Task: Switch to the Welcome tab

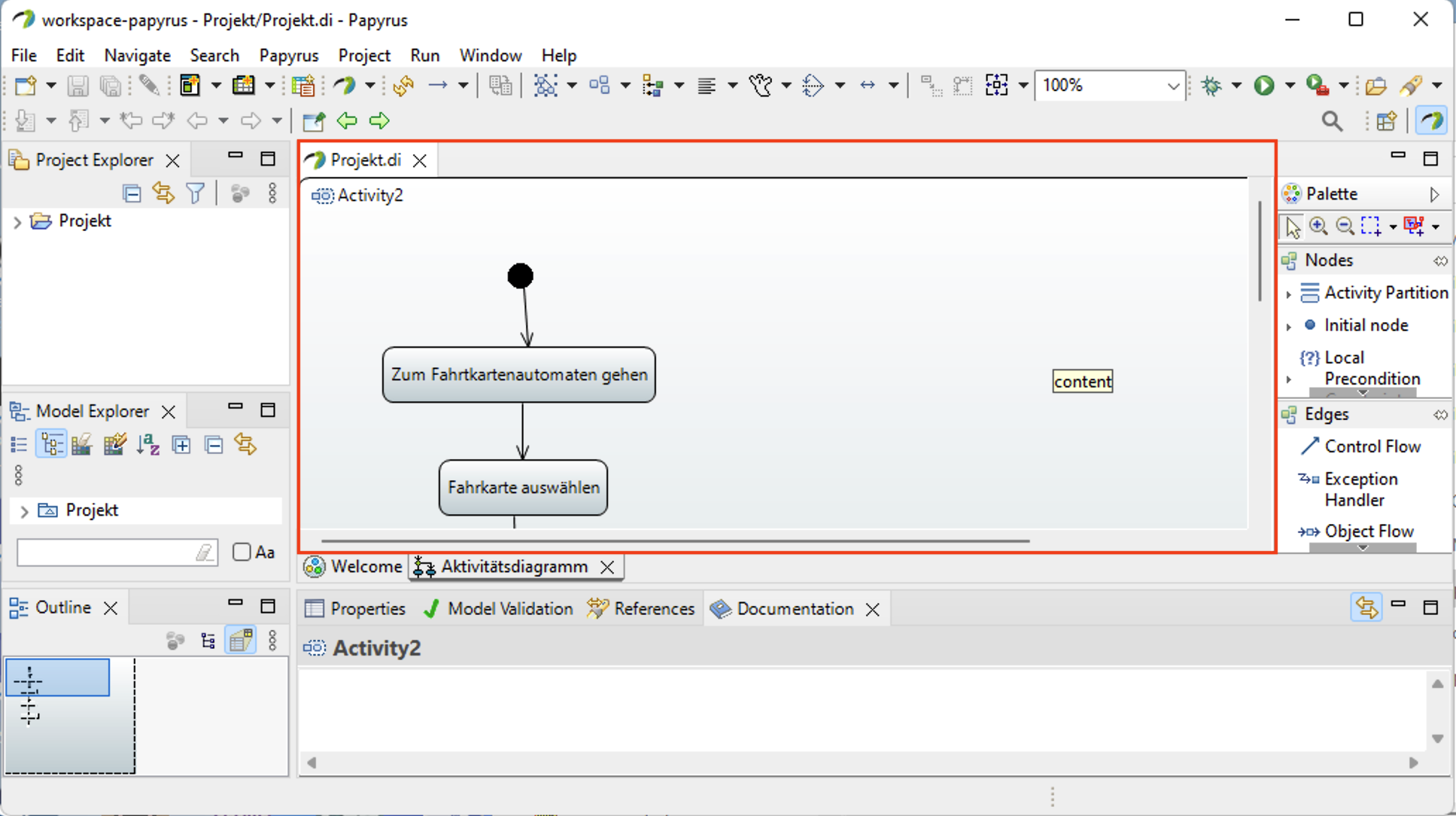Action: 366,566
